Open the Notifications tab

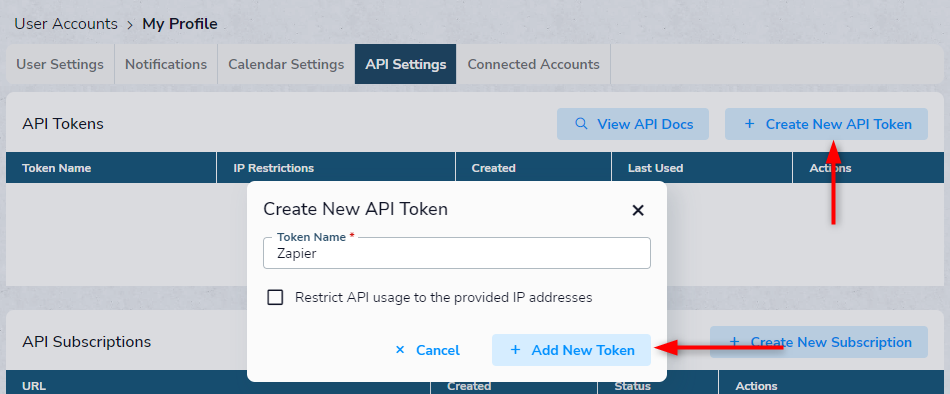166,64
